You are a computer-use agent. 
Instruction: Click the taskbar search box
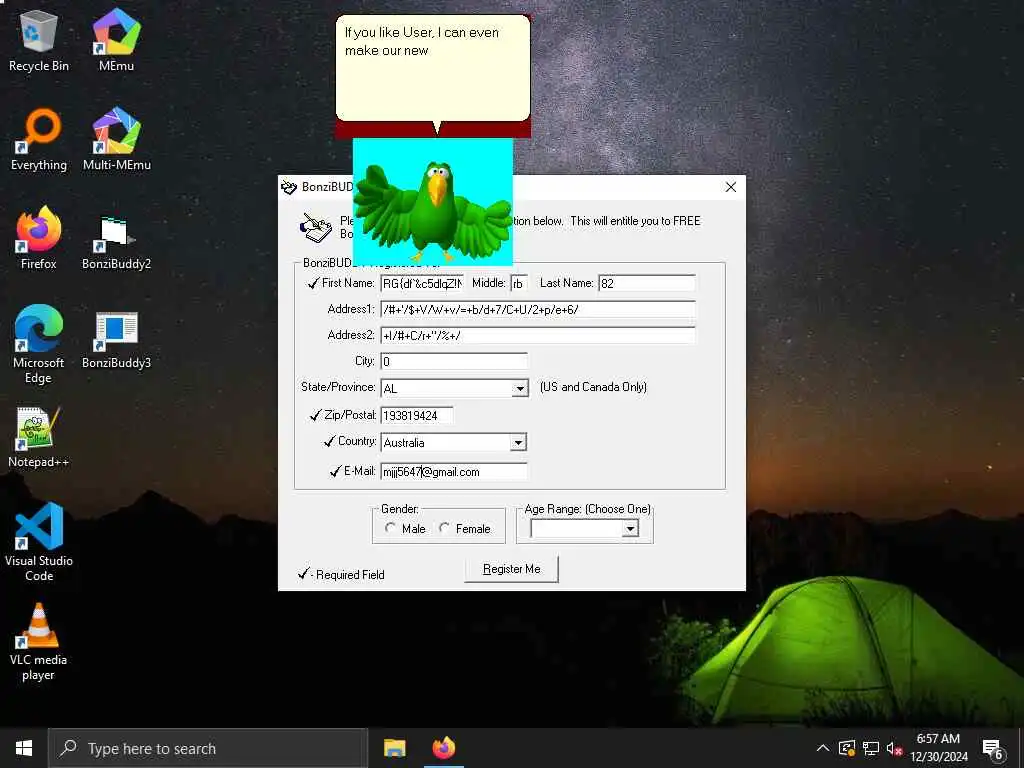coord(208,748)
